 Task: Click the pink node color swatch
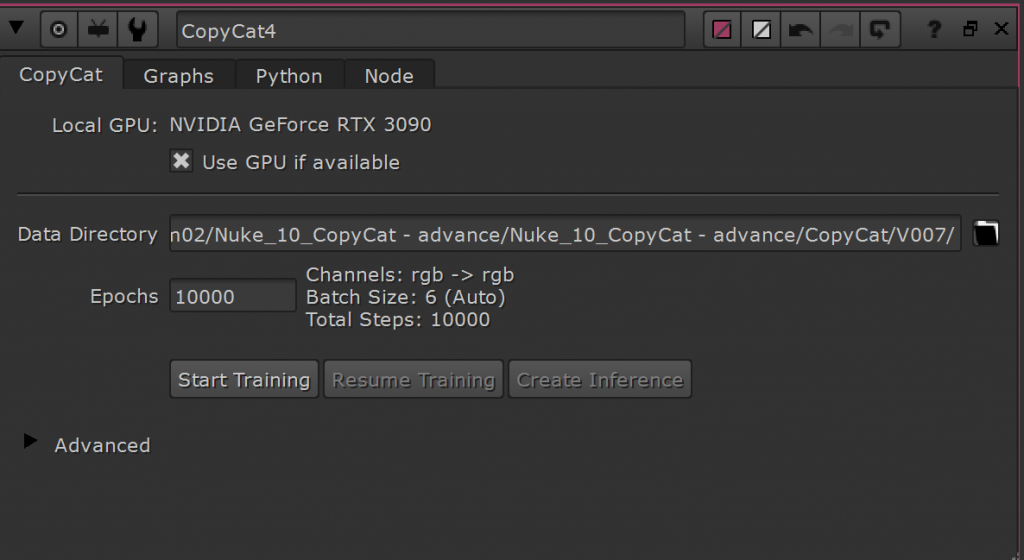(x=722, y=30)
